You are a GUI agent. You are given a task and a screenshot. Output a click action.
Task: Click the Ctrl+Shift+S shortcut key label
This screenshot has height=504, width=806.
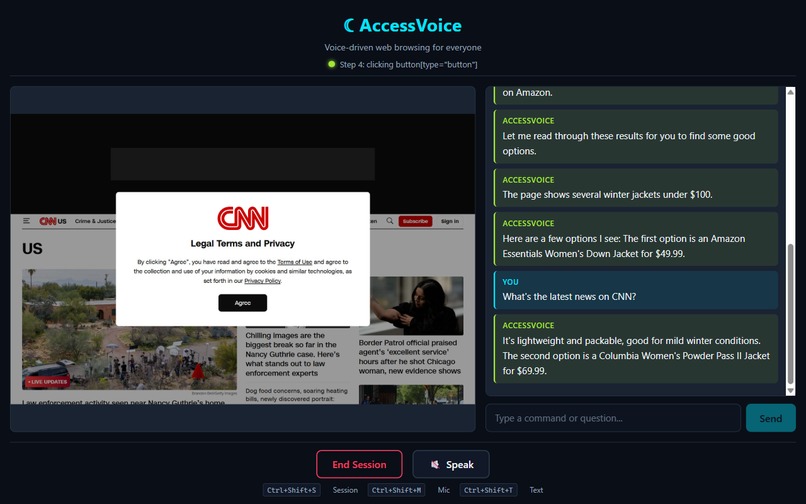(x=291, y=490)
